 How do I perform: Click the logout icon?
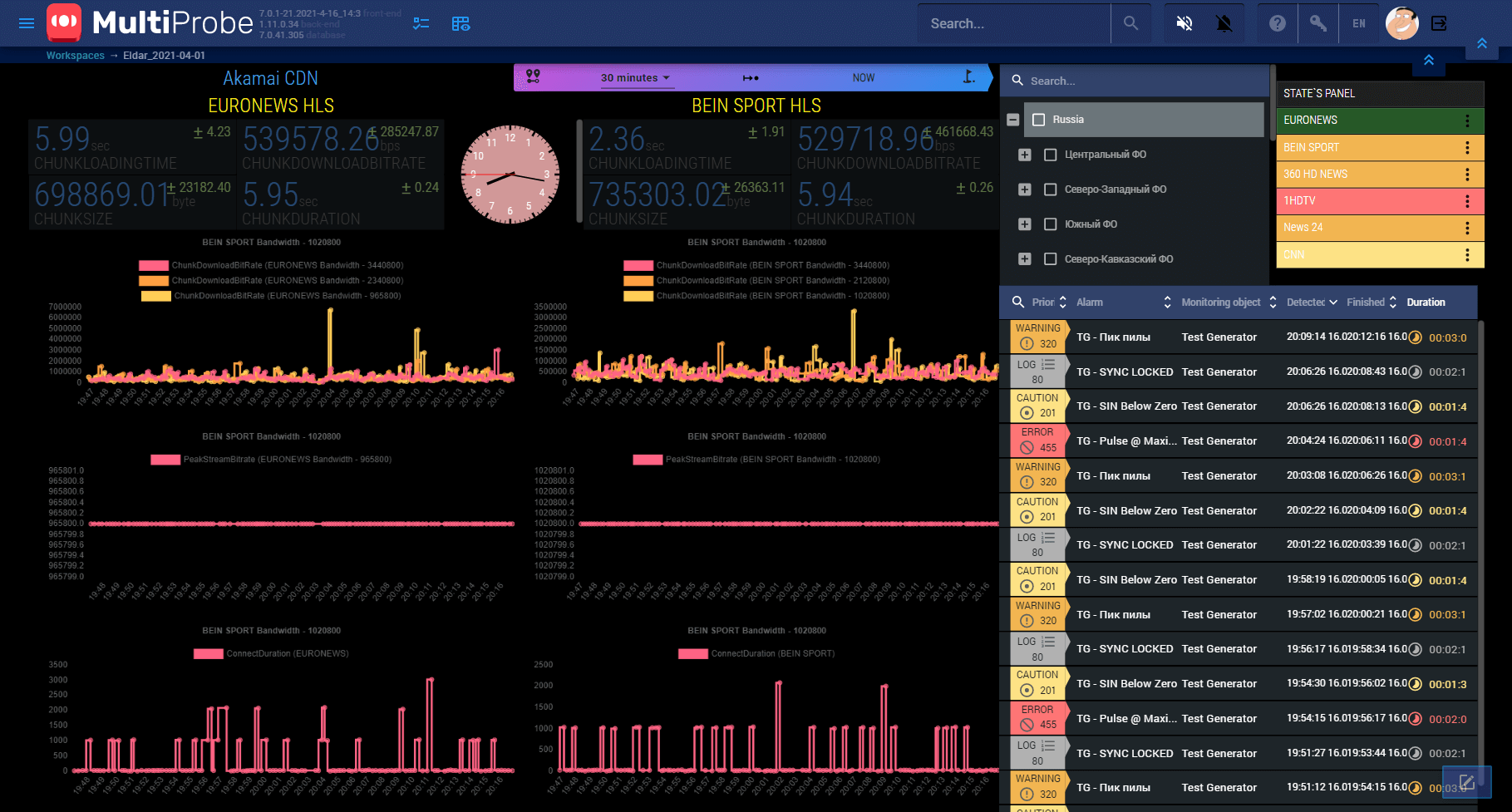1440,23
